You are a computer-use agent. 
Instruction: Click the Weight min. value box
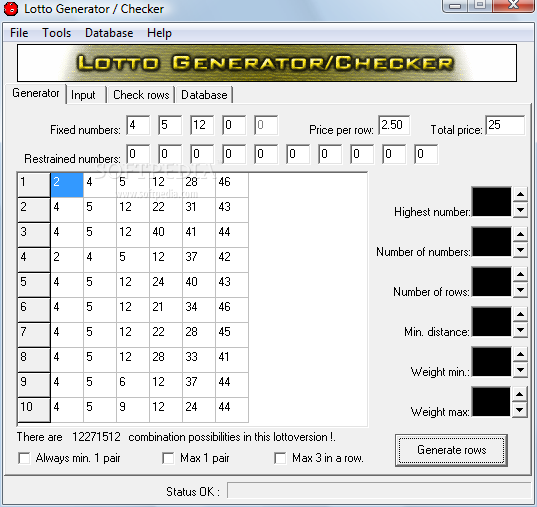click(491, 362)
